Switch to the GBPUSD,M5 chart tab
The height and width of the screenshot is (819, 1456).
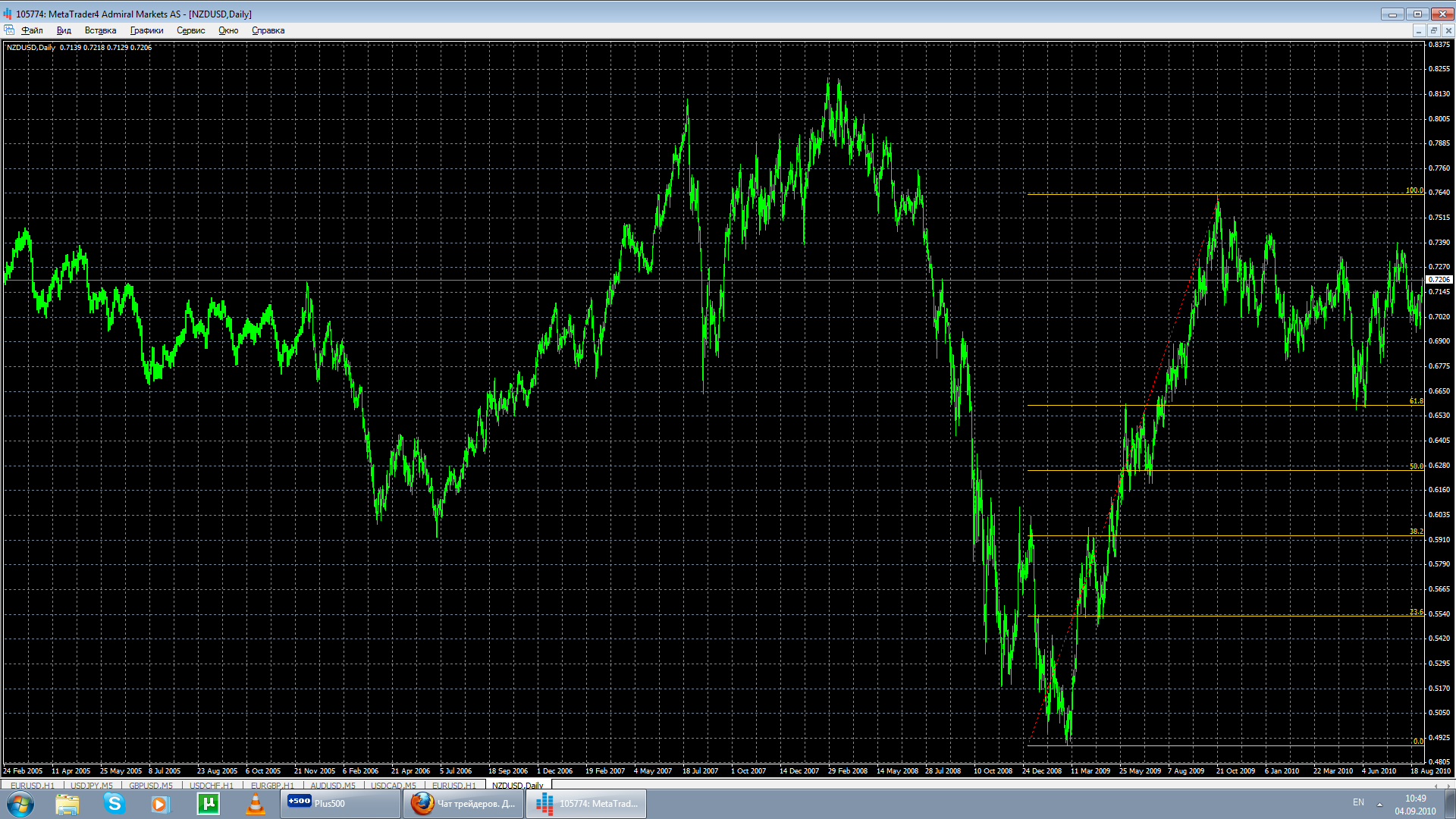(151, 785)
